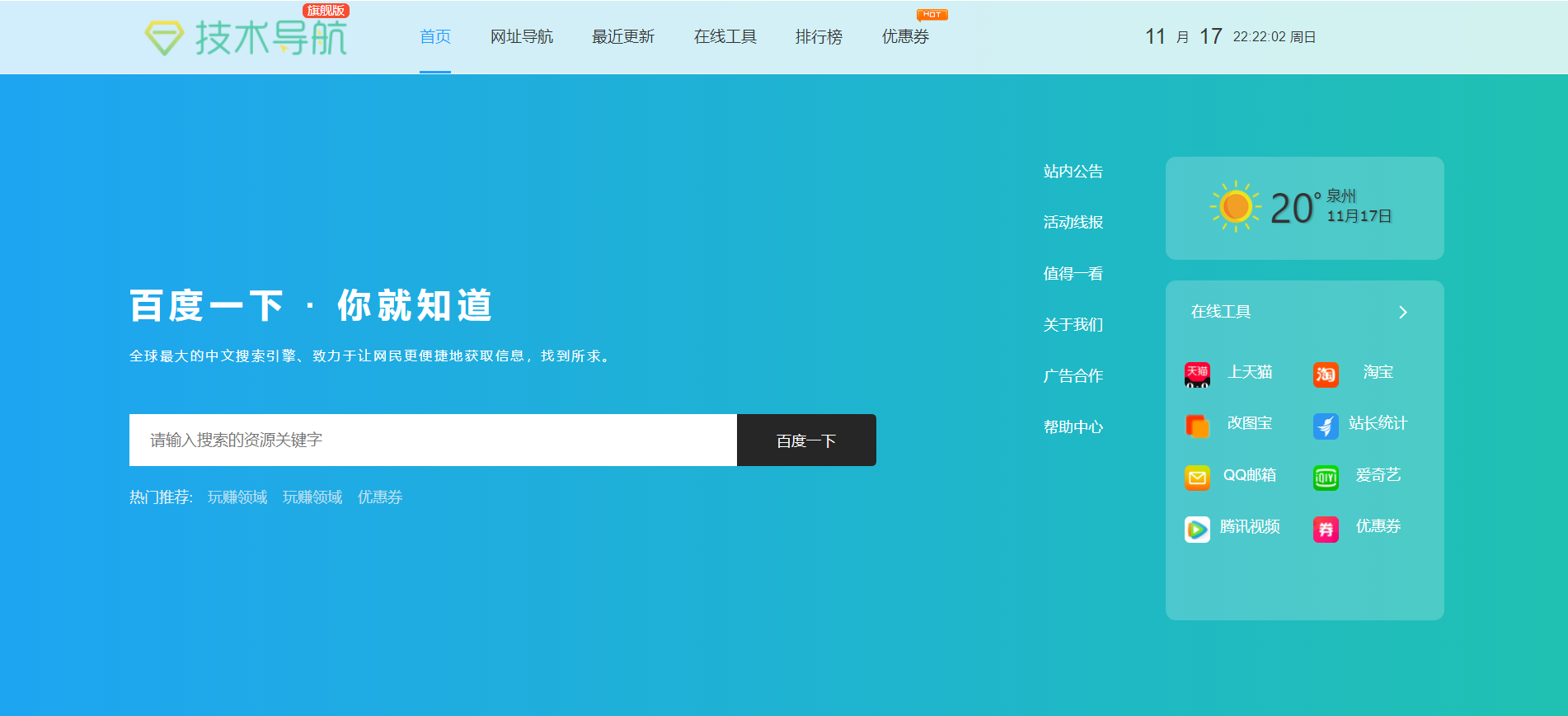Click the 优惠券 hot recommendation link
This screenshot has width=1568, height=716.
[380, 497]
